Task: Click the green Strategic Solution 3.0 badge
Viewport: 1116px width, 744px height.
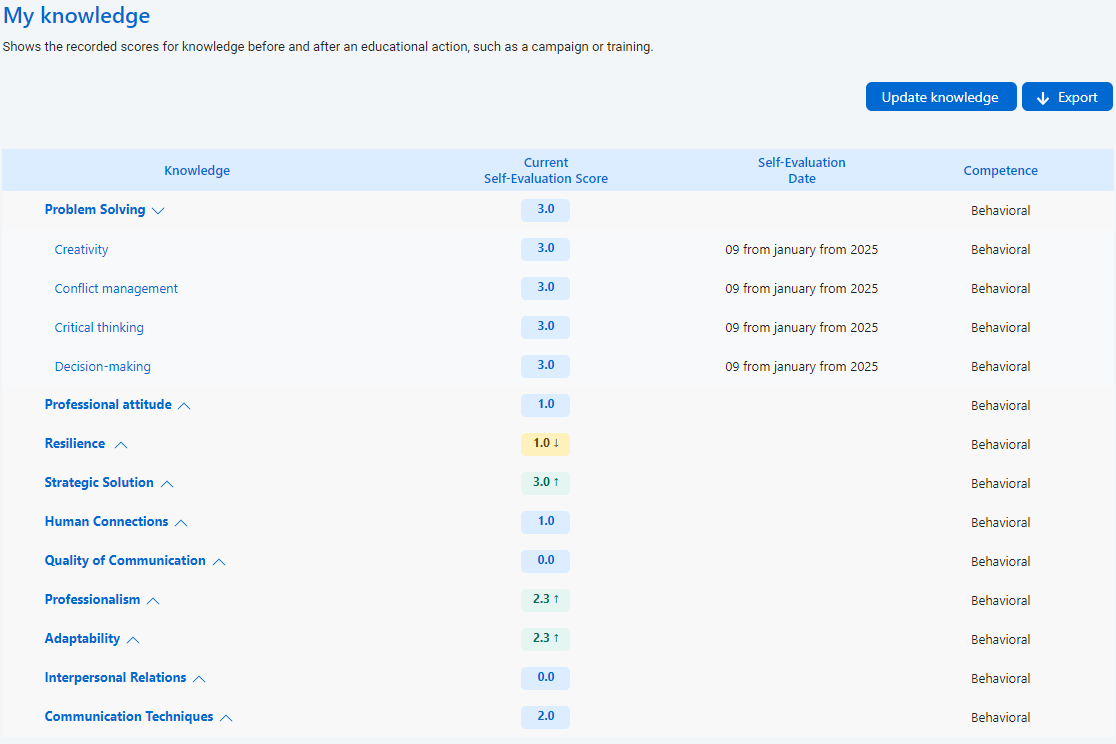Action: 545,483
